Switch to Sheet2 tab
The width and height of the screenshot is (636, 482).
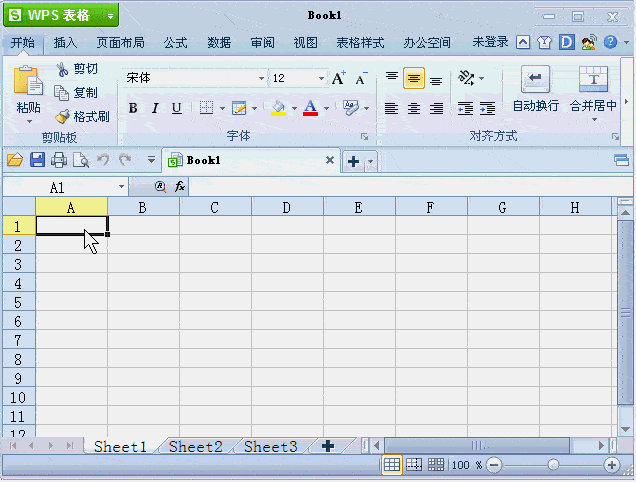pos(196,446)
